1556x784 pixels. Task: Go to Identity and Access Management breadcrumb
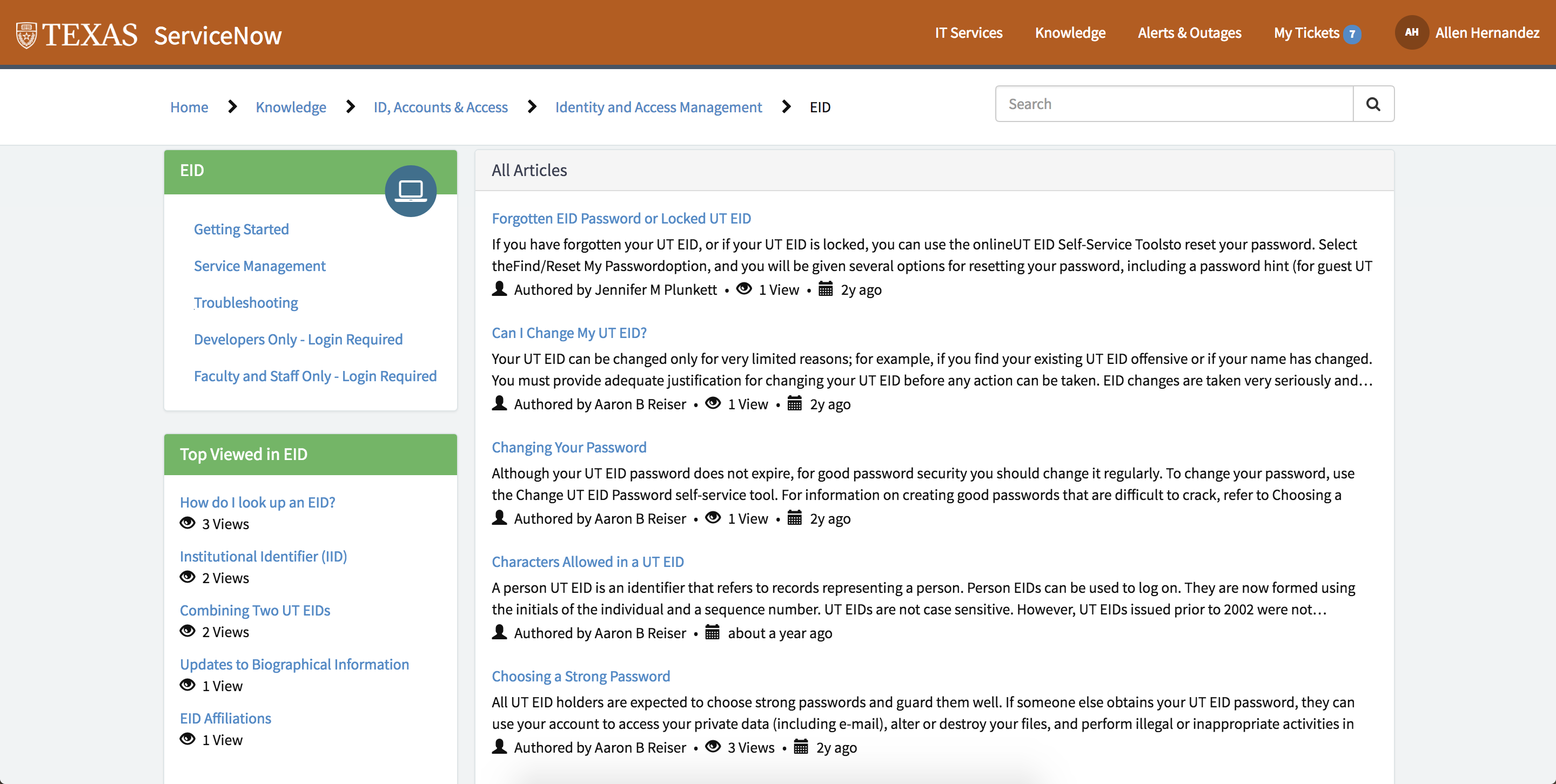(658, 107)
